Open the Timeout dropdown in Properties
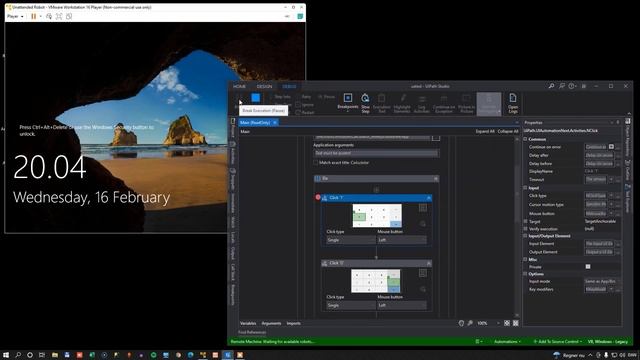640x360 pixels. click(x=611, y=180)
